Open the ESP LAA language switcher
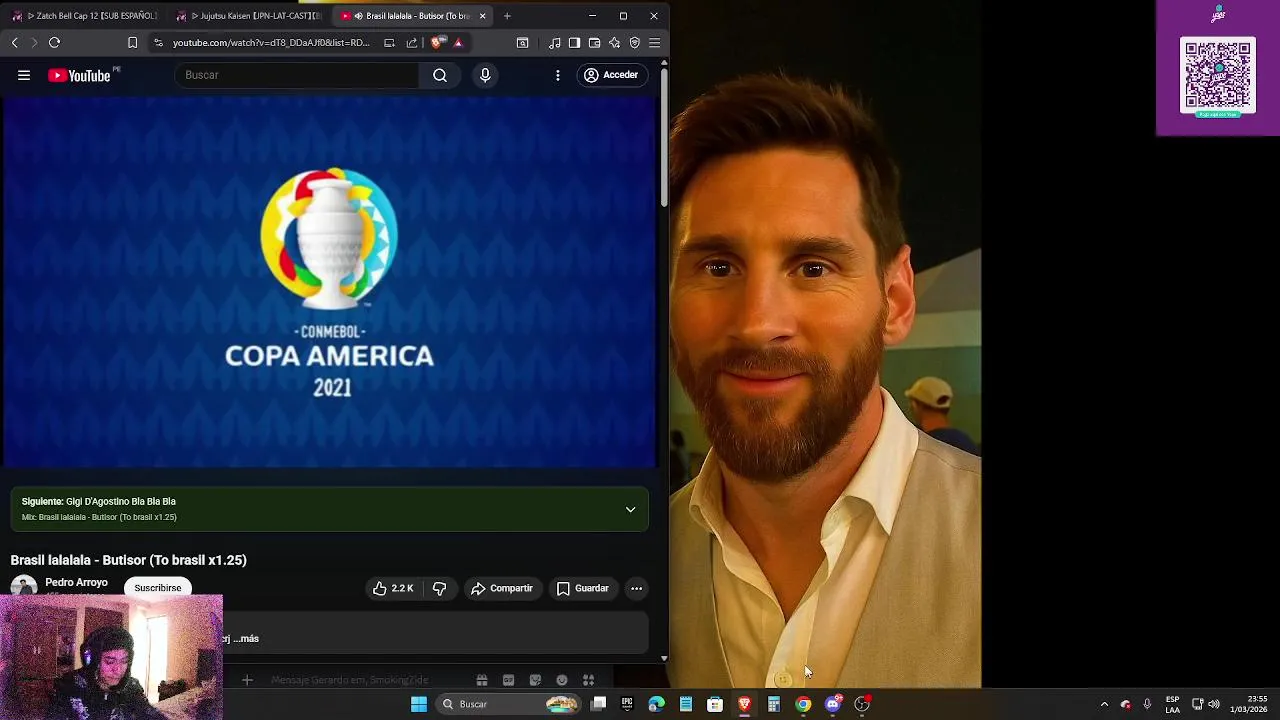This screenshot has height=720, width=1280. tap(1172, 704)
